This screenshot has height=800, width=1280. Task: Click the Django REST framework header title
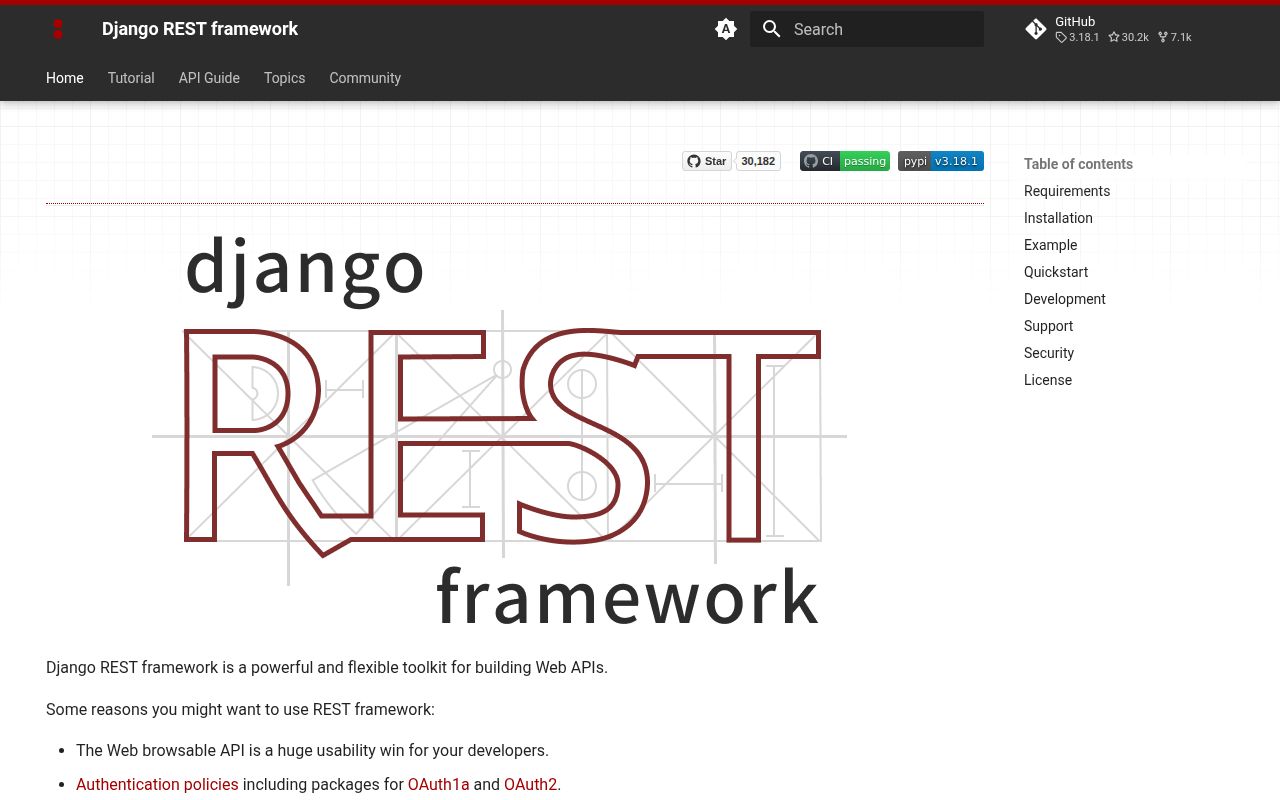[x=200, y=29]
